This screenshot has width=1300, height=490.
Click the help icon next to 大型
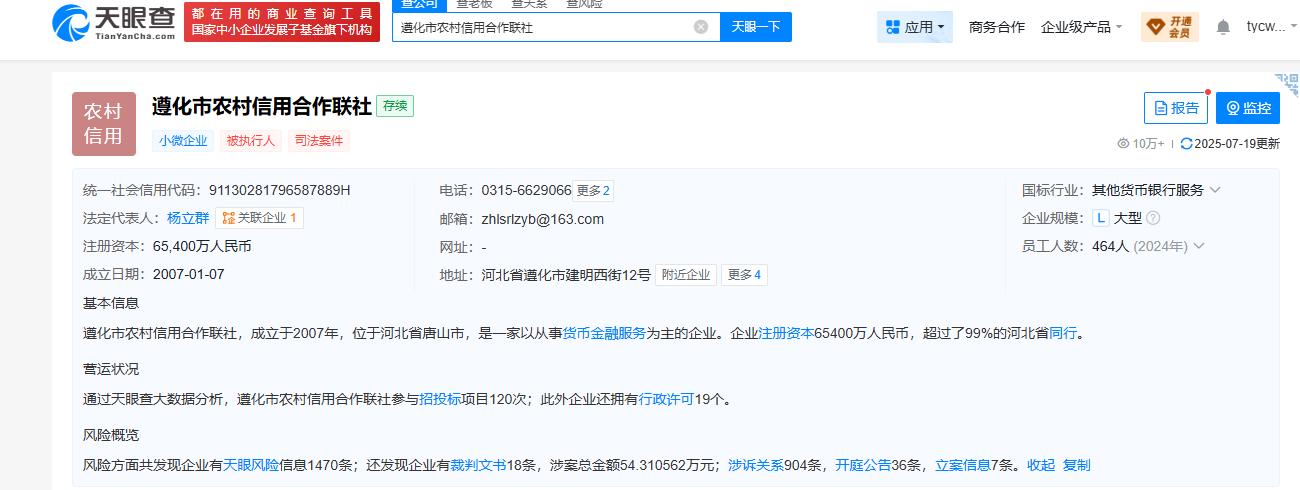[x=1153, y=218]
